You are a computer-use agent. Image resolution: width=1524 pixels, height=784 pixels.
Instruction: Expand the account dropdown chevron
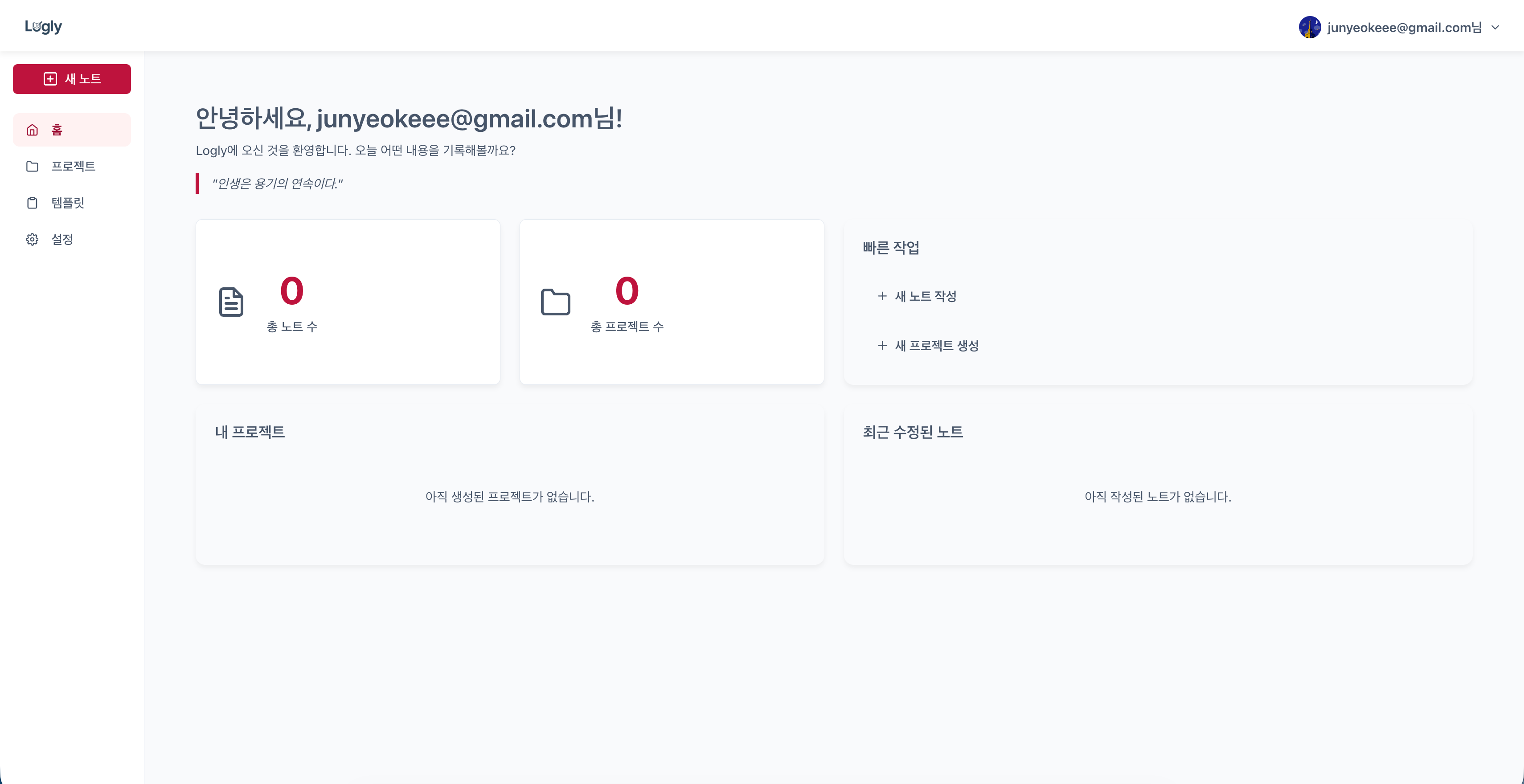1495,27
